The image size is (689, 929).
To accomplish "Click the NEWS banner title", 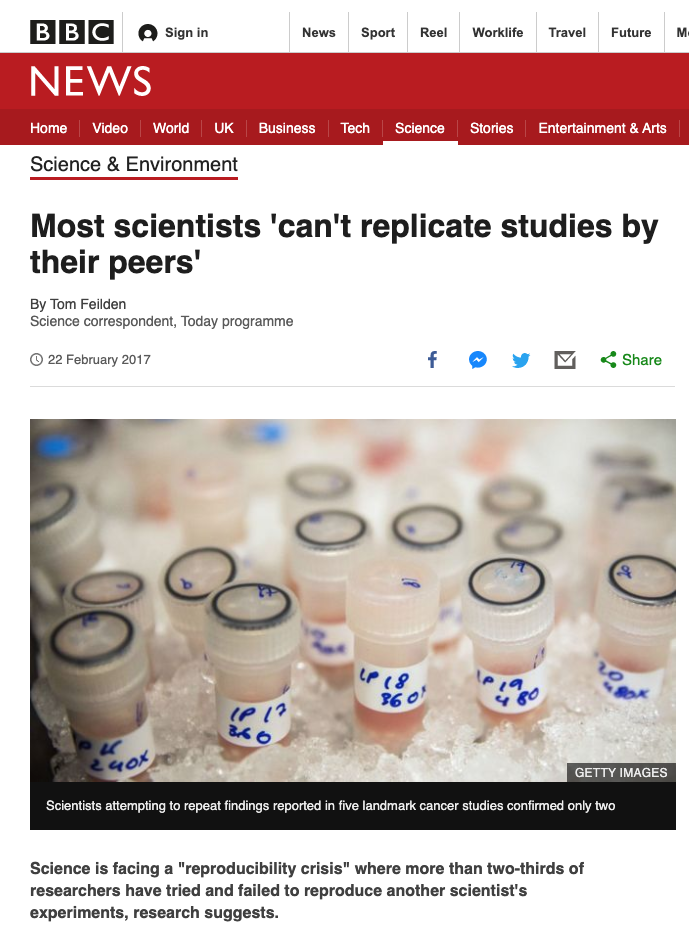I will coord(91,81).
